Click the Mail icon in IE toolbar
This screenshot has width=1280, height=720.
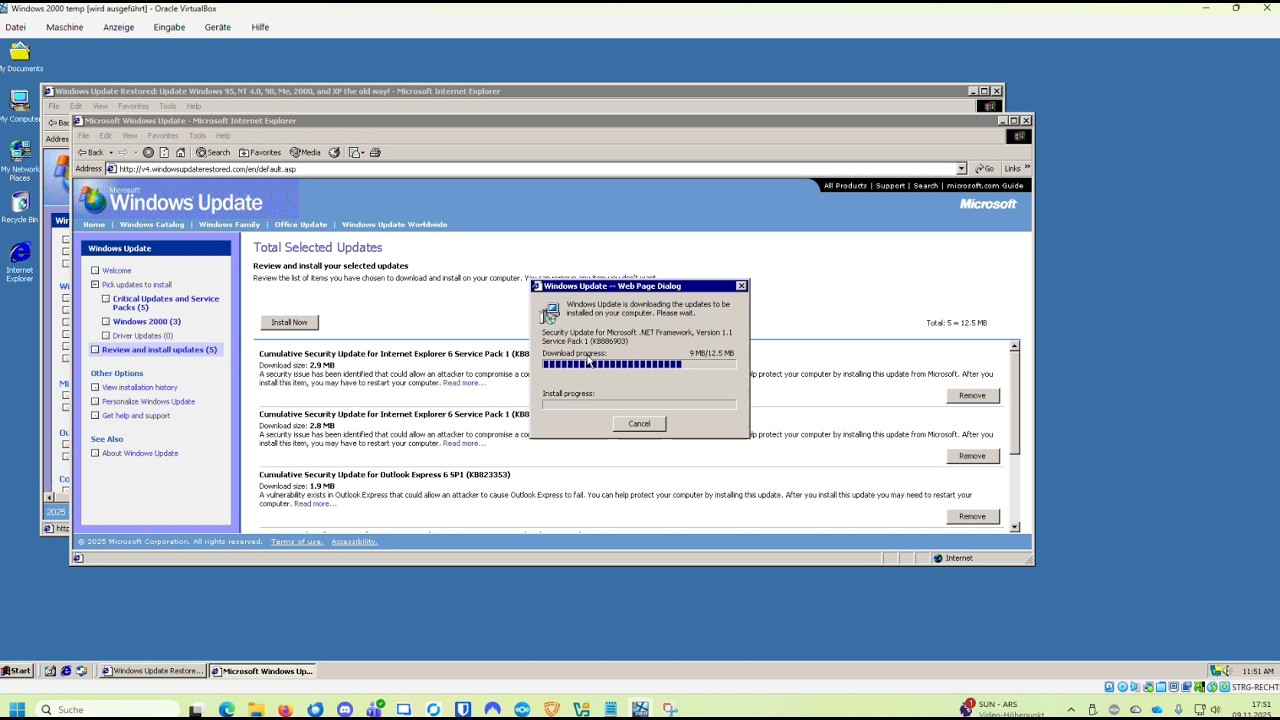click(354, 152)
